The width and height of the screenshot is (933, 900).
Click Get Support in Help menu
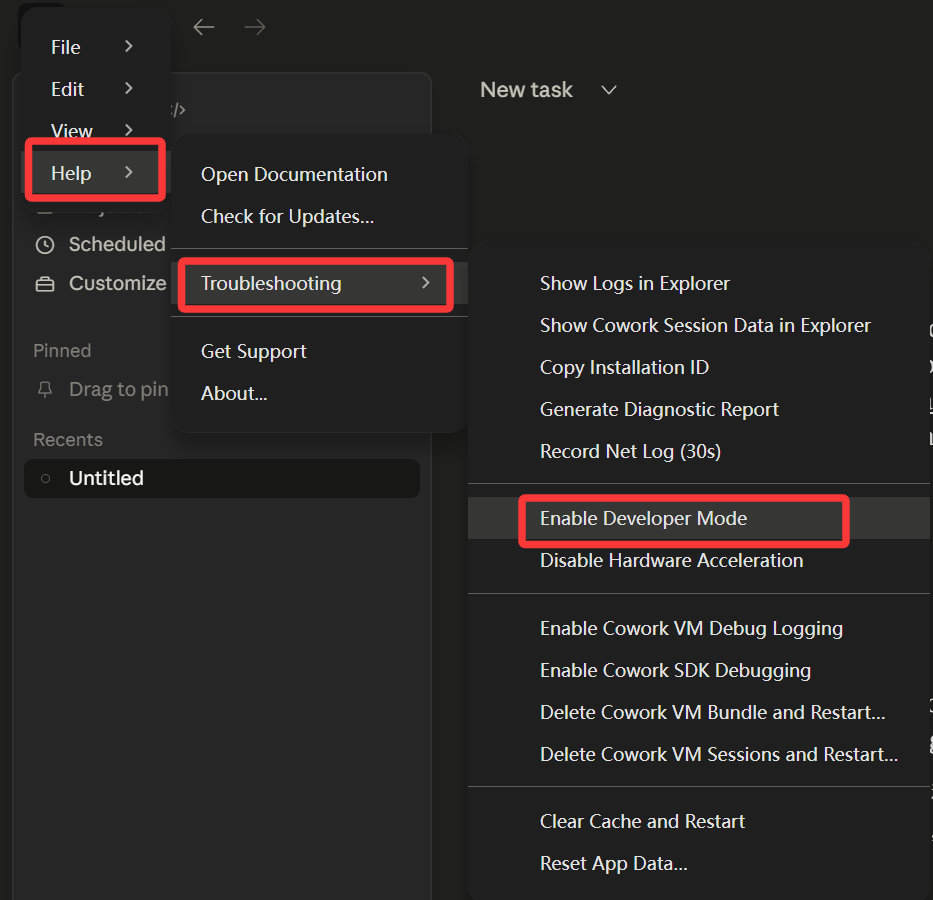point(254,352)
